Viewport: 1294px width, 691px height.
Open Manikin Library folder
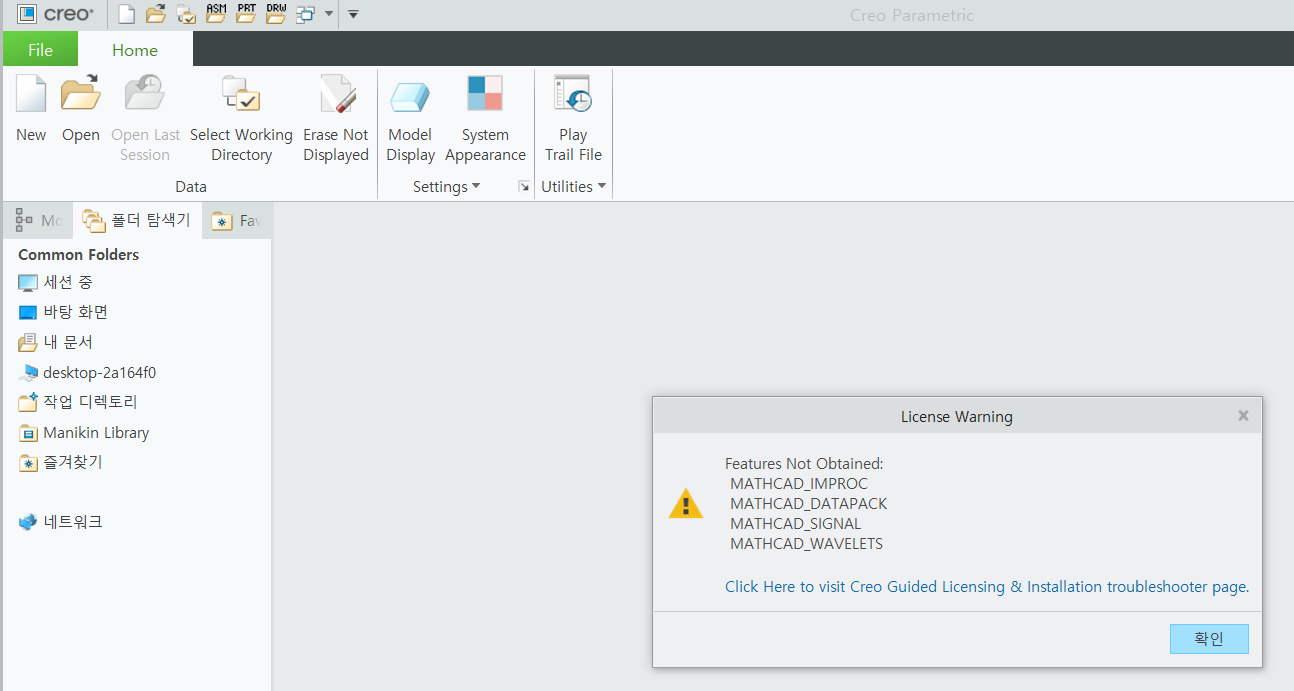(x=84, y=433)
